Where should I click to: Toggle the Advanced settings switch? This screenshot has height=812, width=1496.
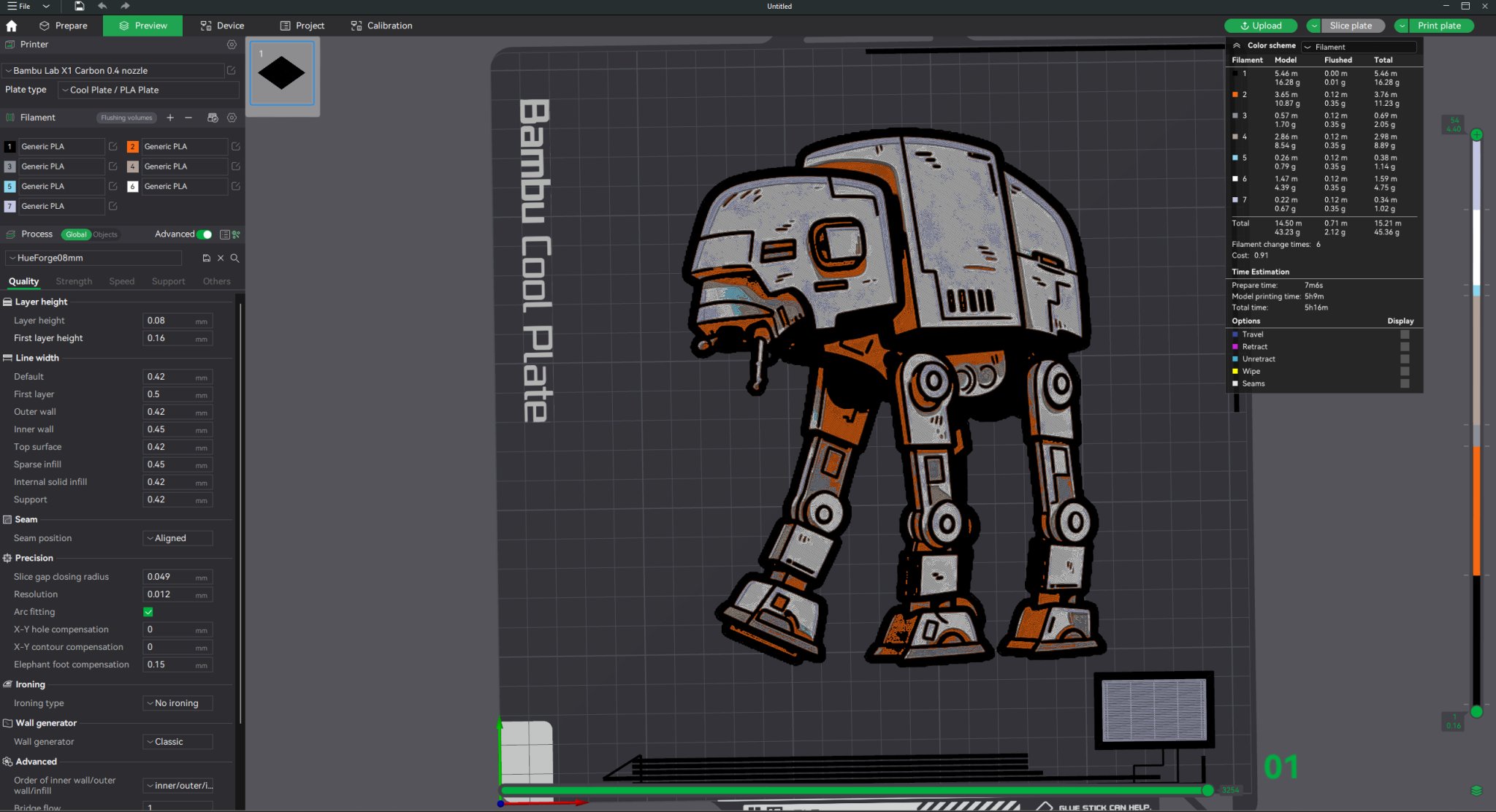[x=205, y=234]
